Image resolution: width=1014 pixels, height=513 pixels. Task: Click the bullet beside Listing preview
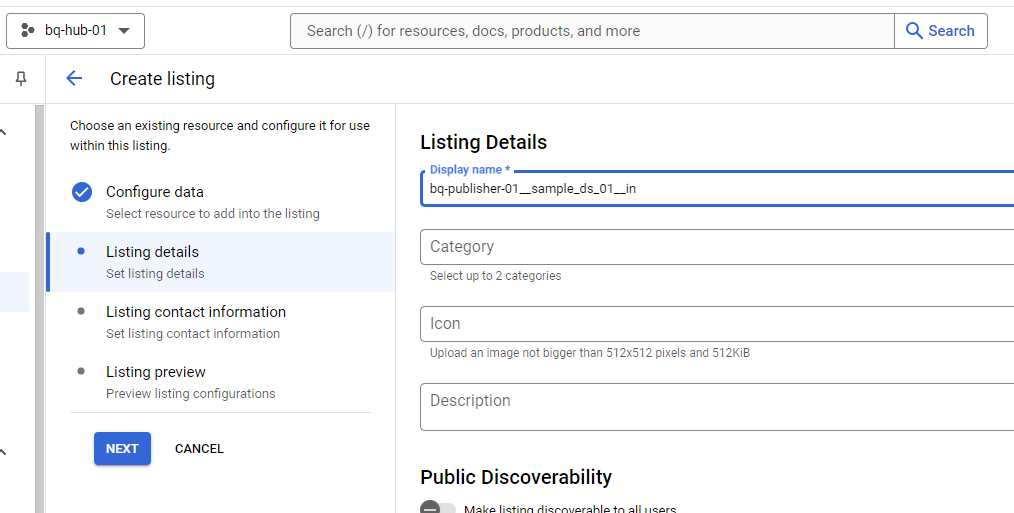click(81, 371)
